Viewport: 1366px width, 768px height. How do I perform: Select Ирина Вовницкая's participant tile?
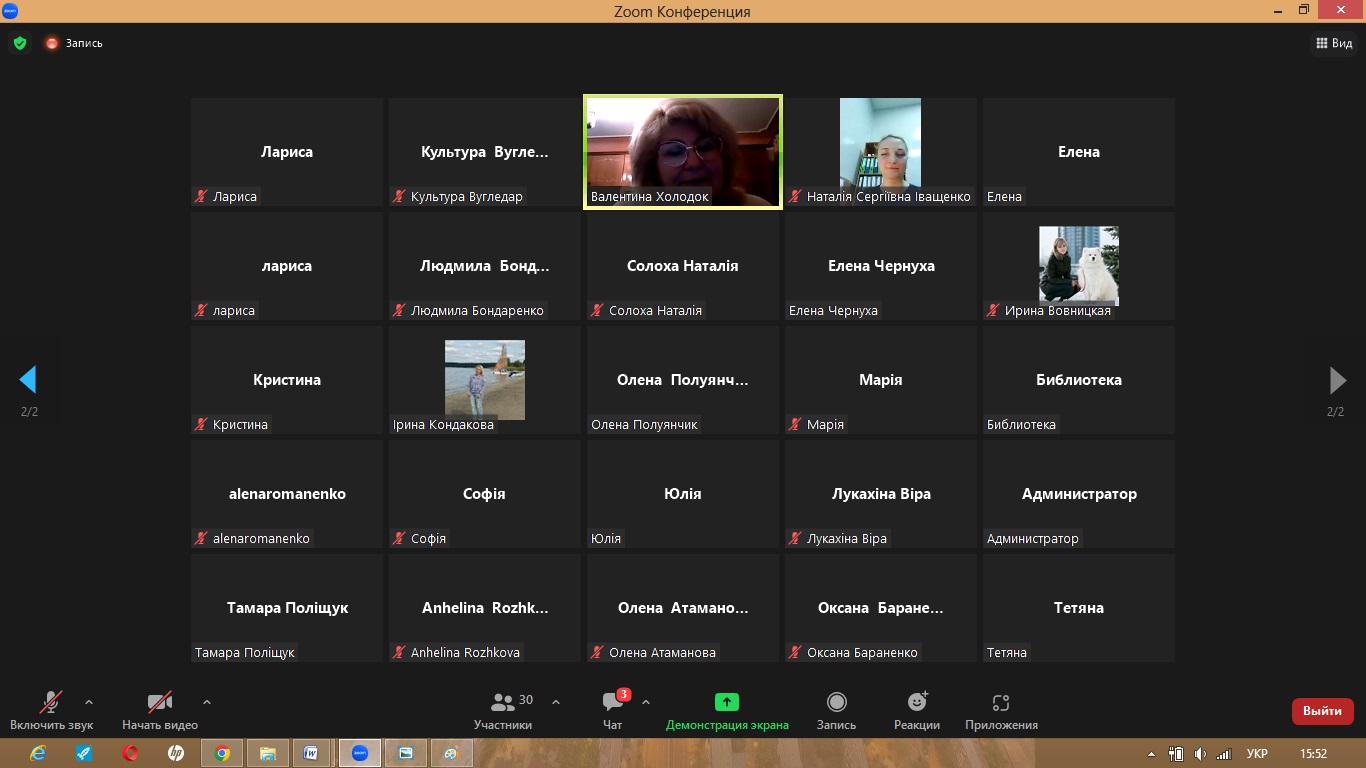pos(1078,266)
